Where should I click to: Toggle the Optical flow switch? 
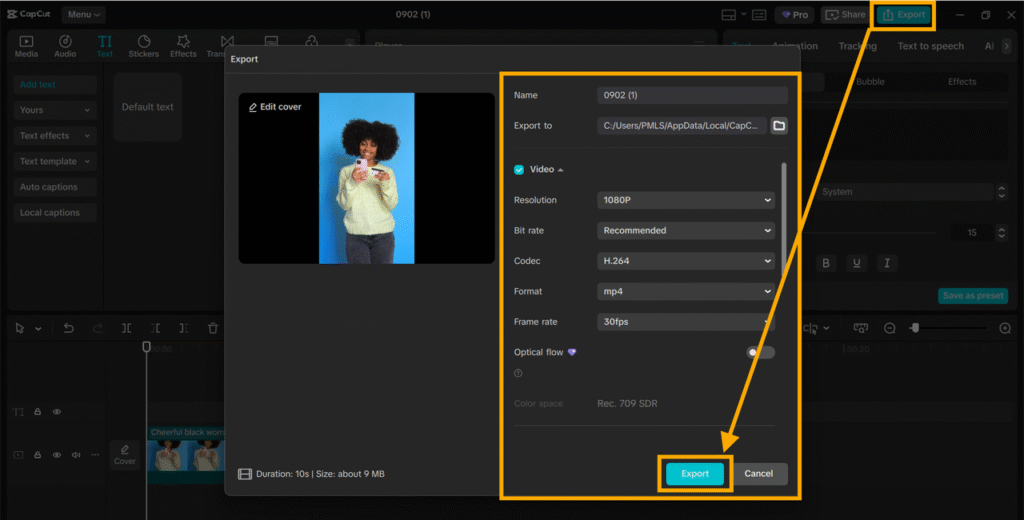[760, 352]
